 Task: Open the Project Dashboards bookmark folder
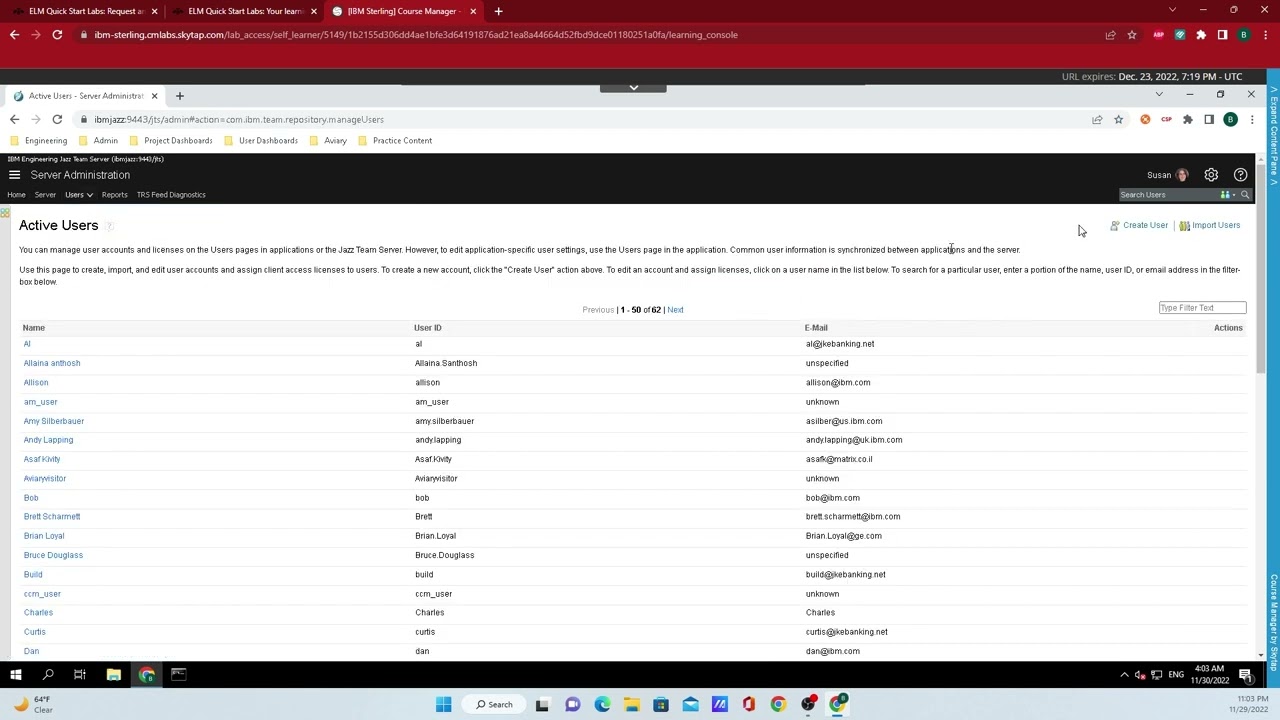tap(170, 141)
